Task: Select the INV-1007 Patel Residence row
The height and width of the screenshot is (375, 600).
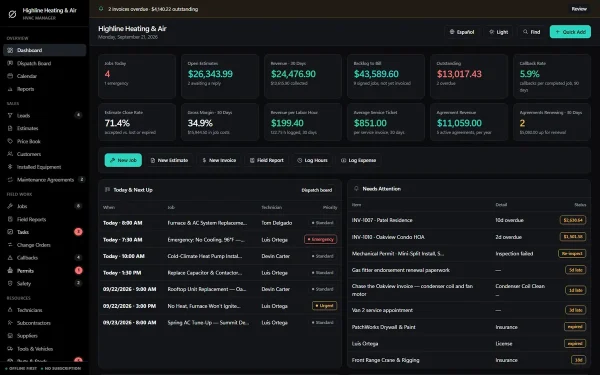Action: pos(469,220)
